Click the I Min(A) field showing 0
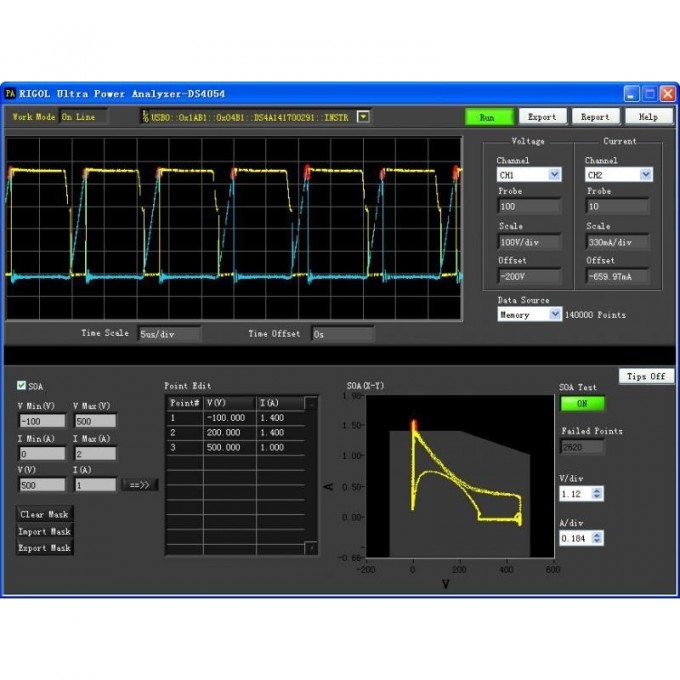 pos(42,454)
